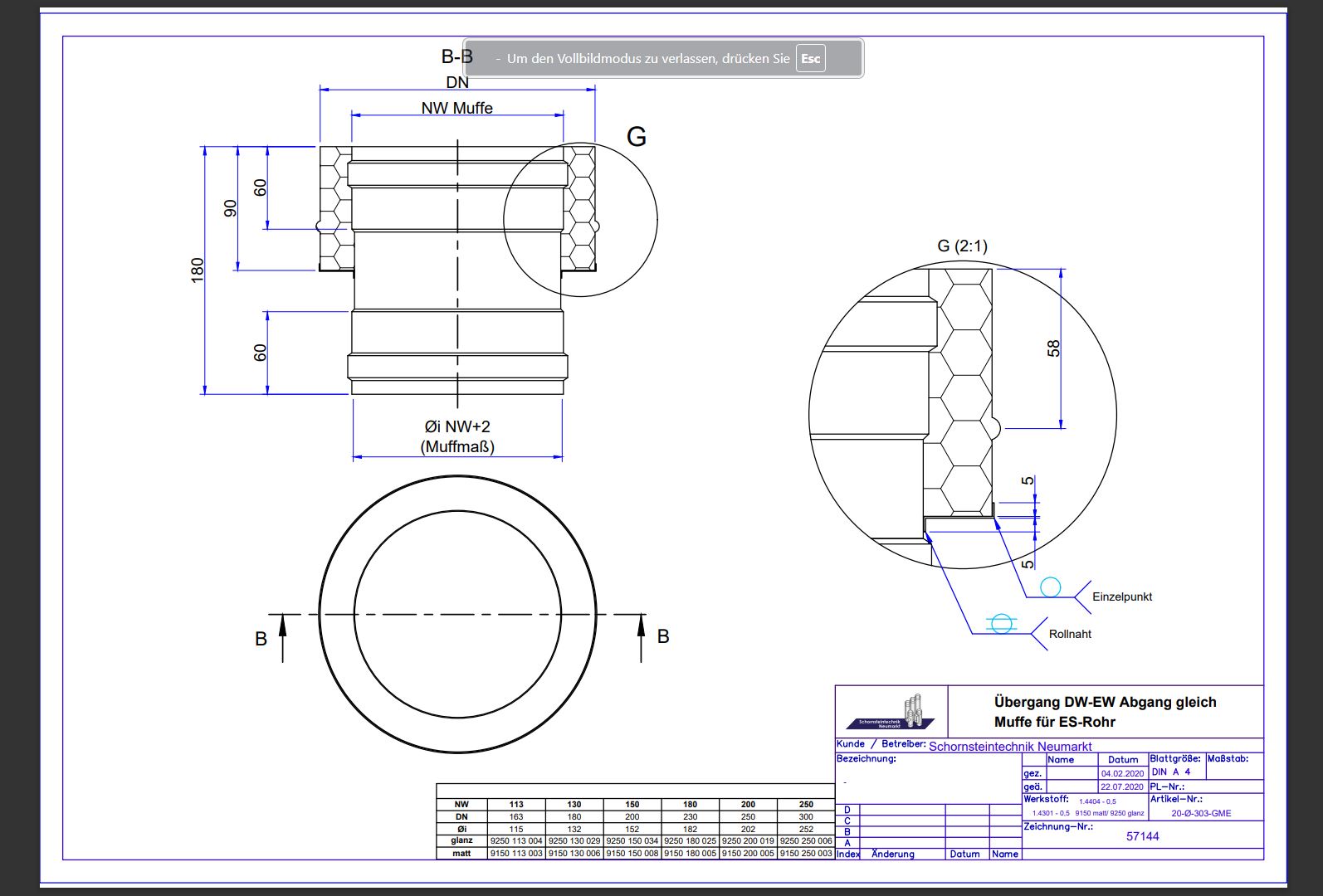Click the large G detail callout letter
Image resolution: width=1323 pixels, height=896 pixels.
tap(636, 137)
